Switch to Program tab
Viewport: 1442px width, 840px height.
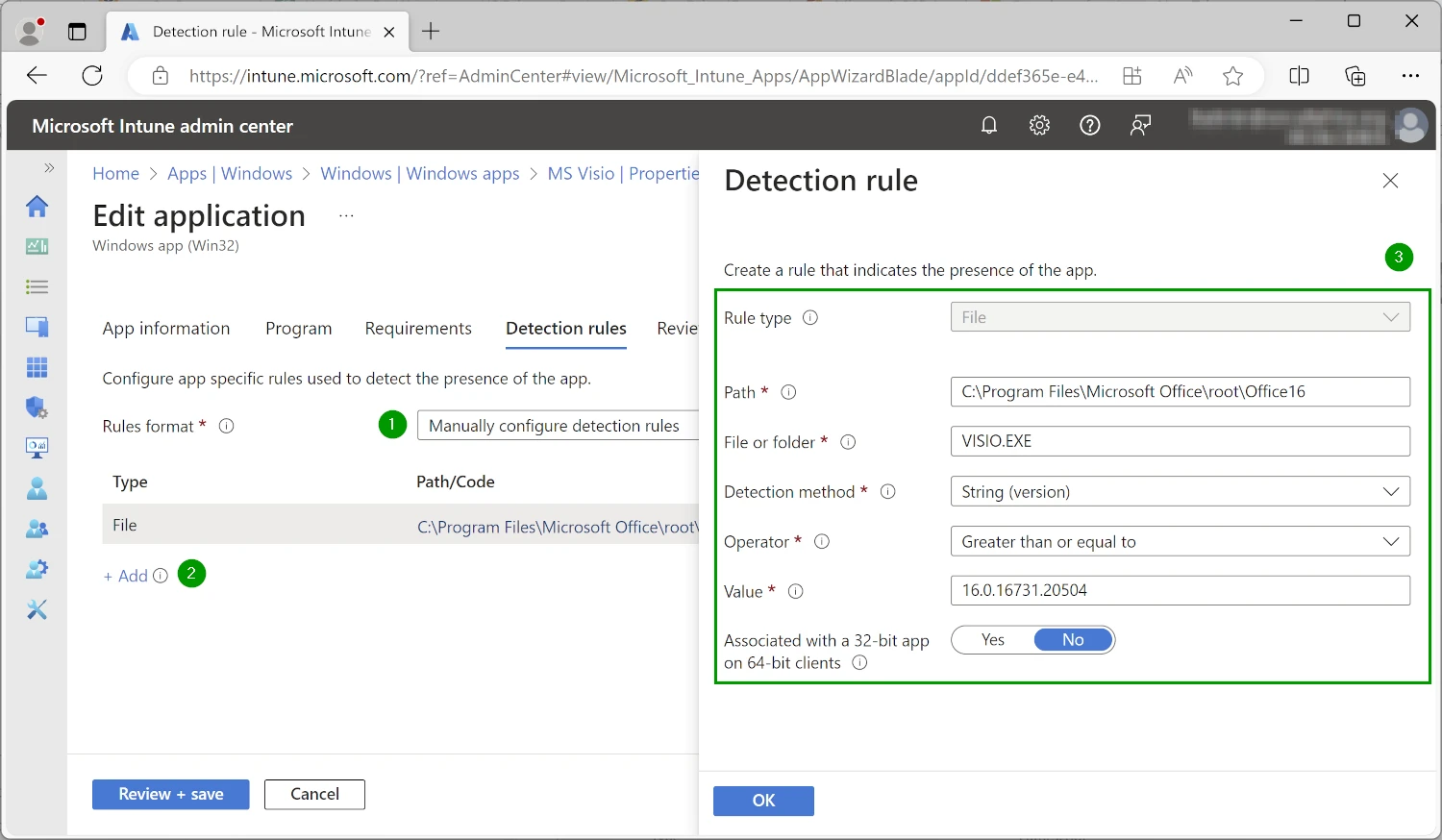tap(299, 329)
